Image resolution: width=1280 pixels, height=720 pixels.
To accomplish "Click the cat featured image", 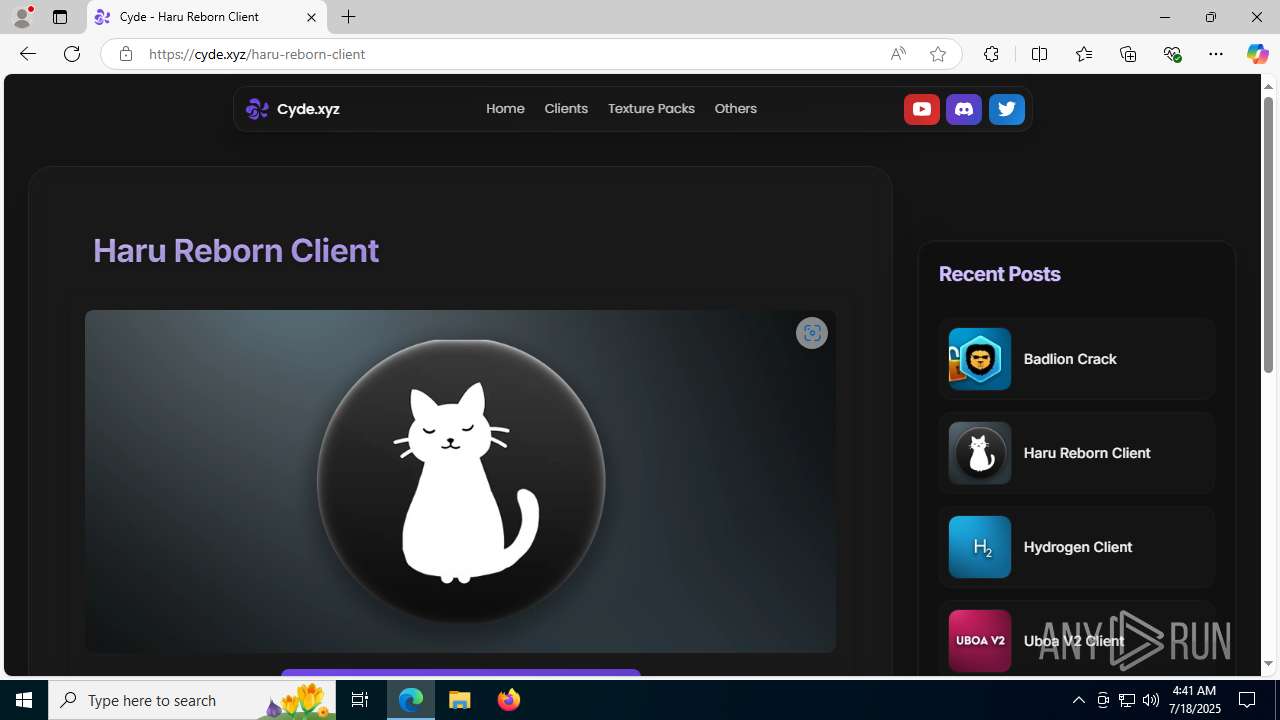I will pyautogui.click(x=460, y=481).
